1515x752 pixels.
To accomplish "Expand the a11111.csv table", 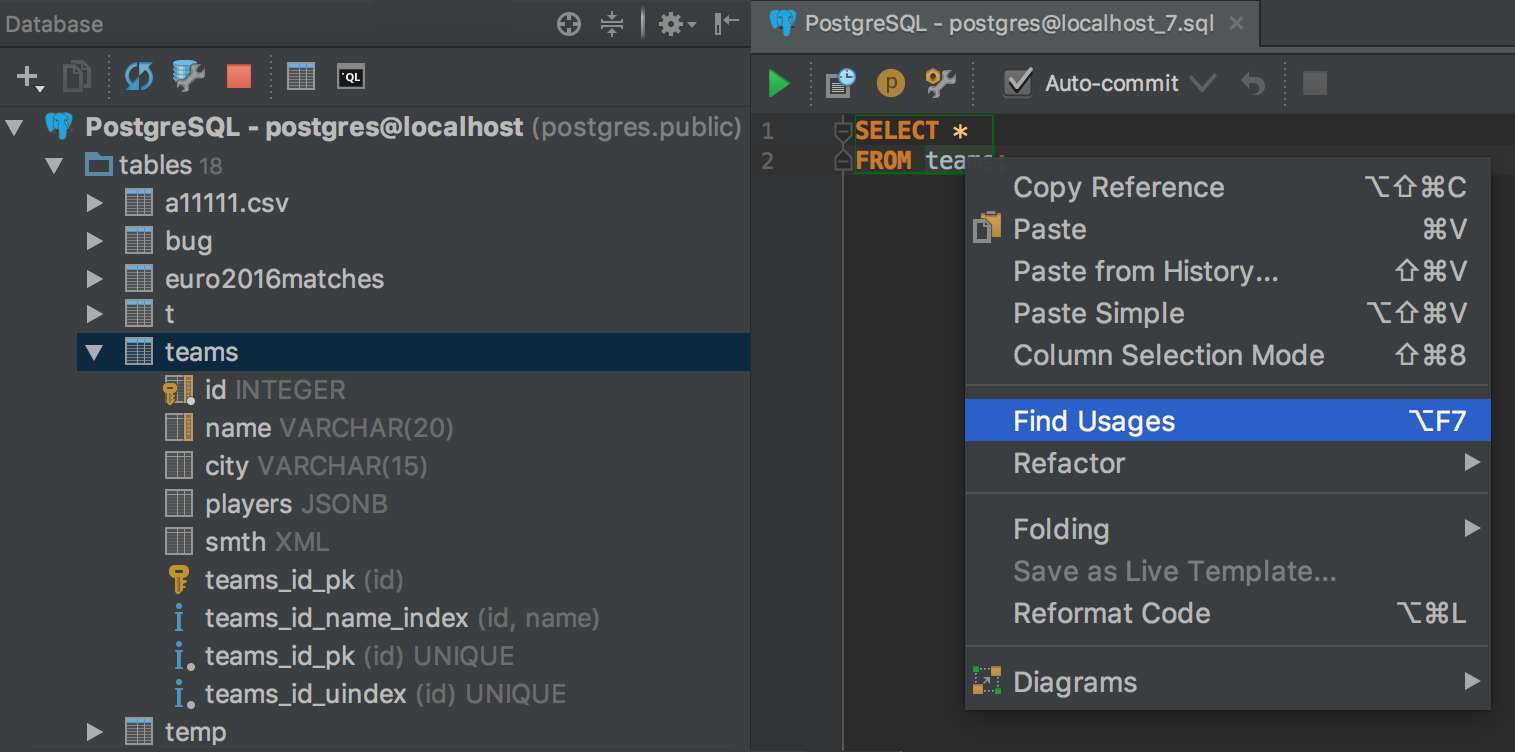I will [x=95, y=203].
